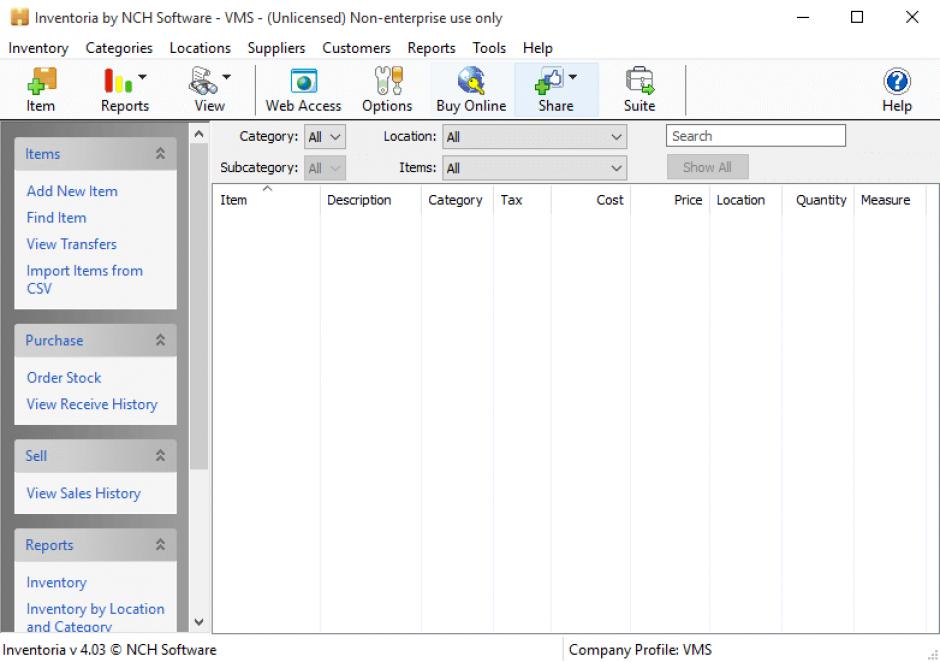Screen dimensions: 940x662
Task: Open the Reports menu in menu bar
Action: (x=432, y=48)
